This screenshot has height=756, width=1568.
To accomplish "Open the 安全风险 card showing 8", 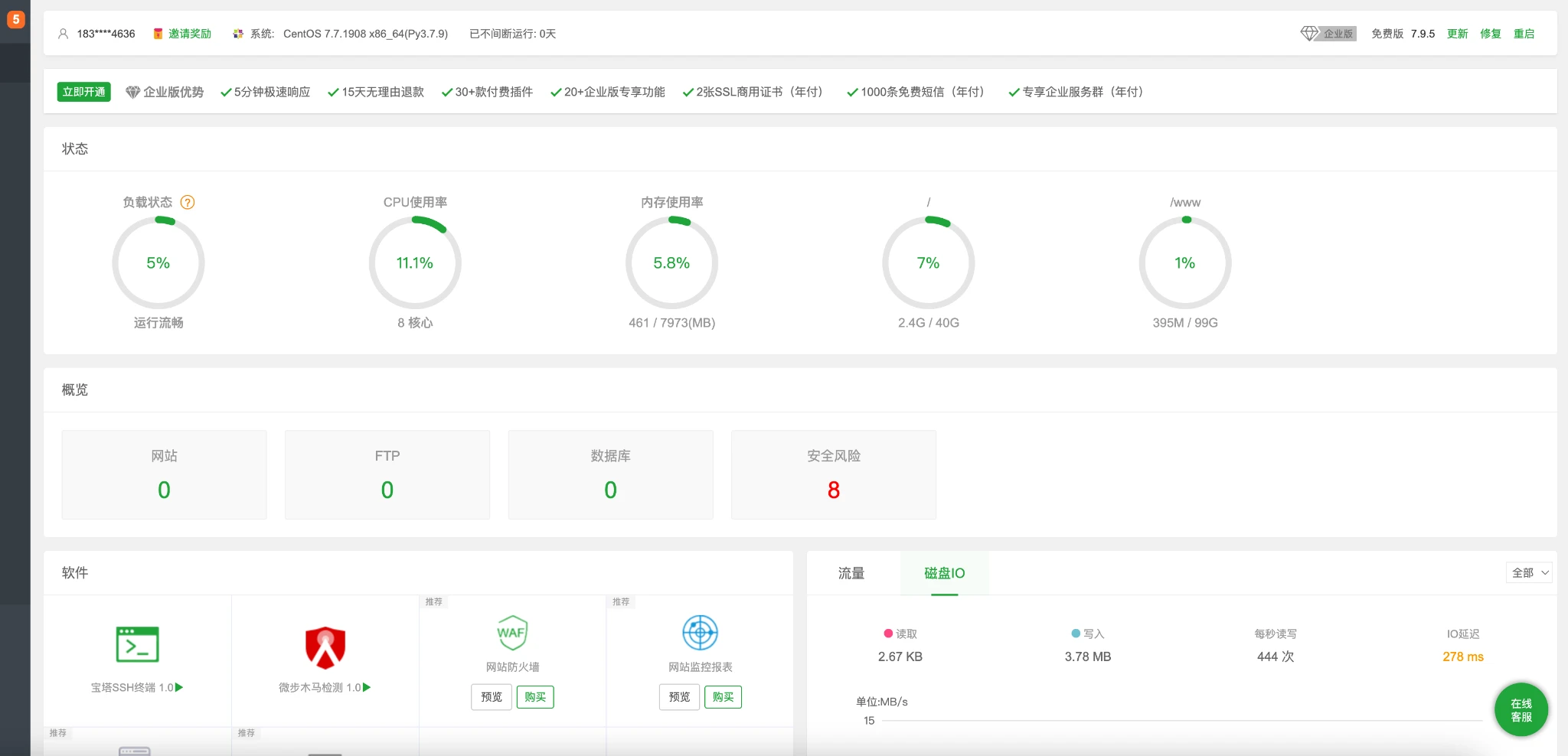I will 833,474.
